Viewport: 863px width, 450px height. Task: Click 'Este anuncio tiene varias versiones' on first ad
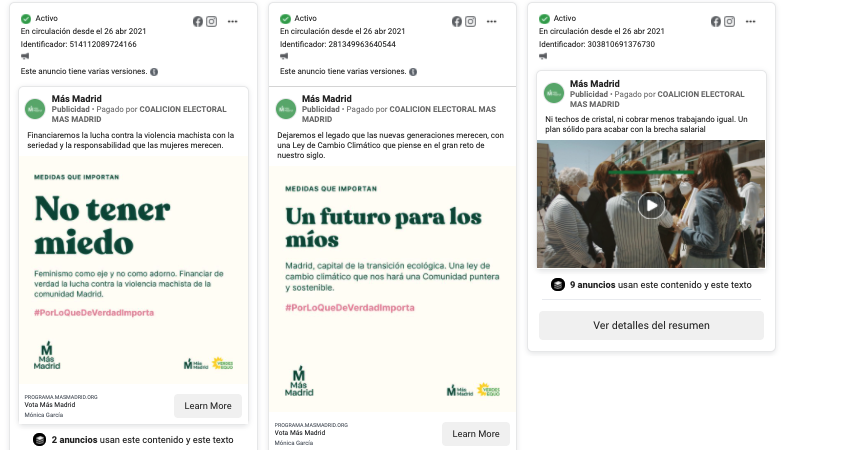(x=84, y=71)
